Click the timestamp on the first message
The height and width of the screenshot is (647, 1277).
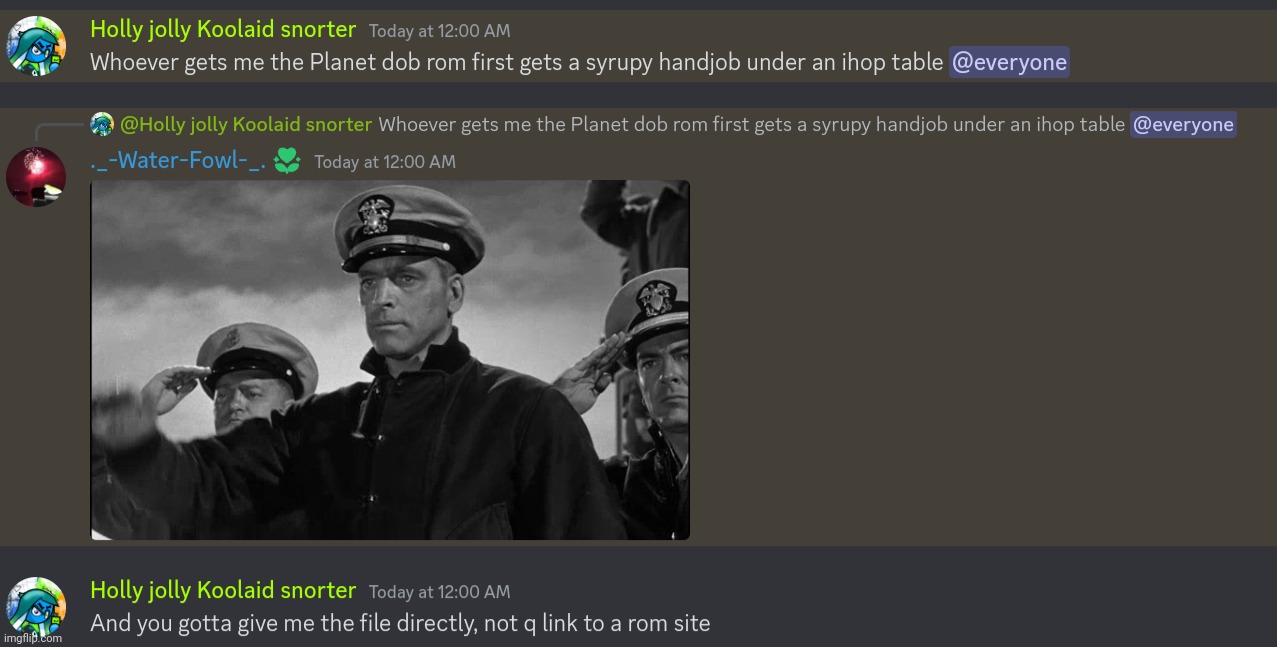click(439, 31)
